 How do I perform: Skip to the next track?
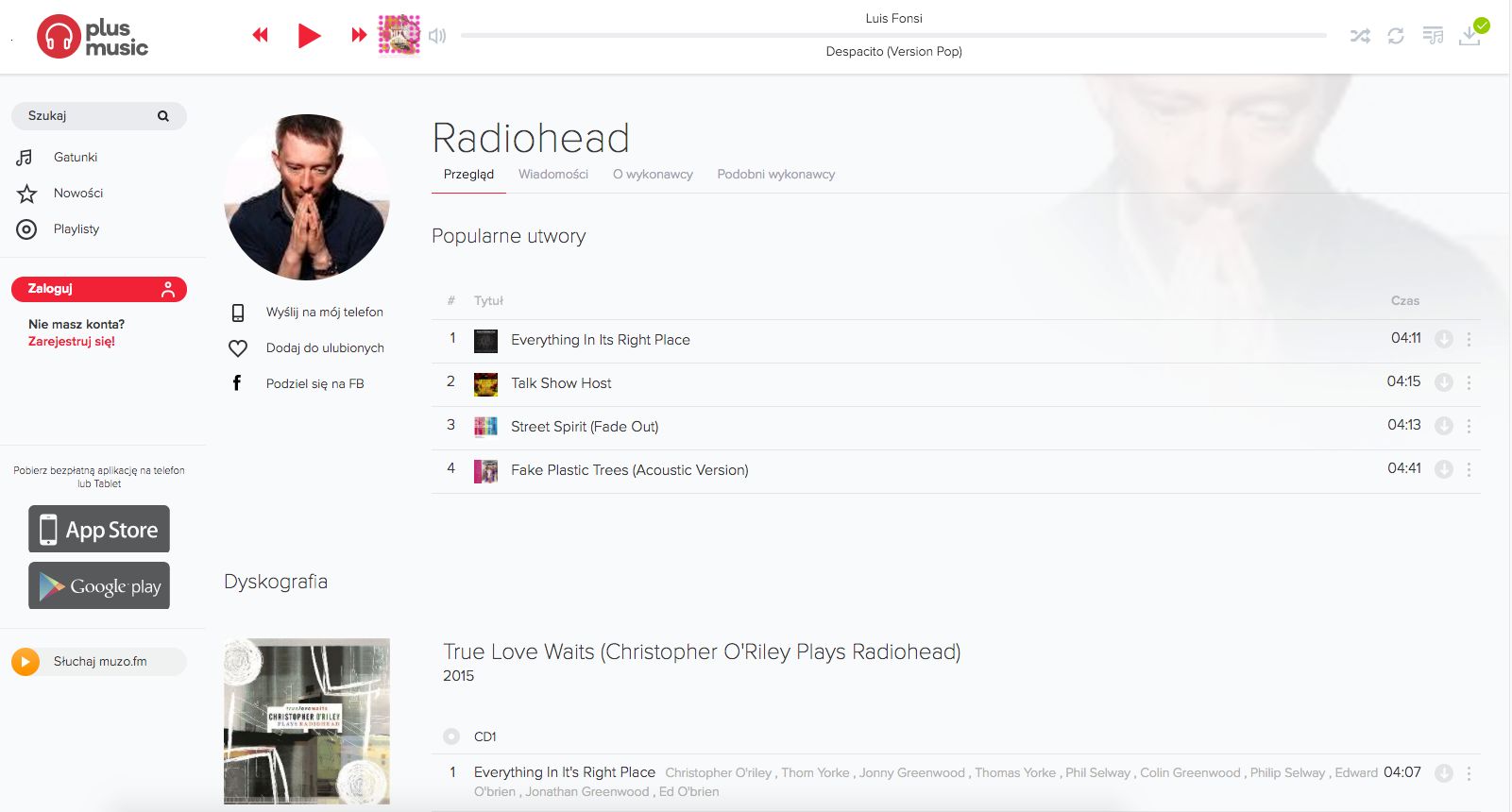pyautogui.click(x=359, y=36)
